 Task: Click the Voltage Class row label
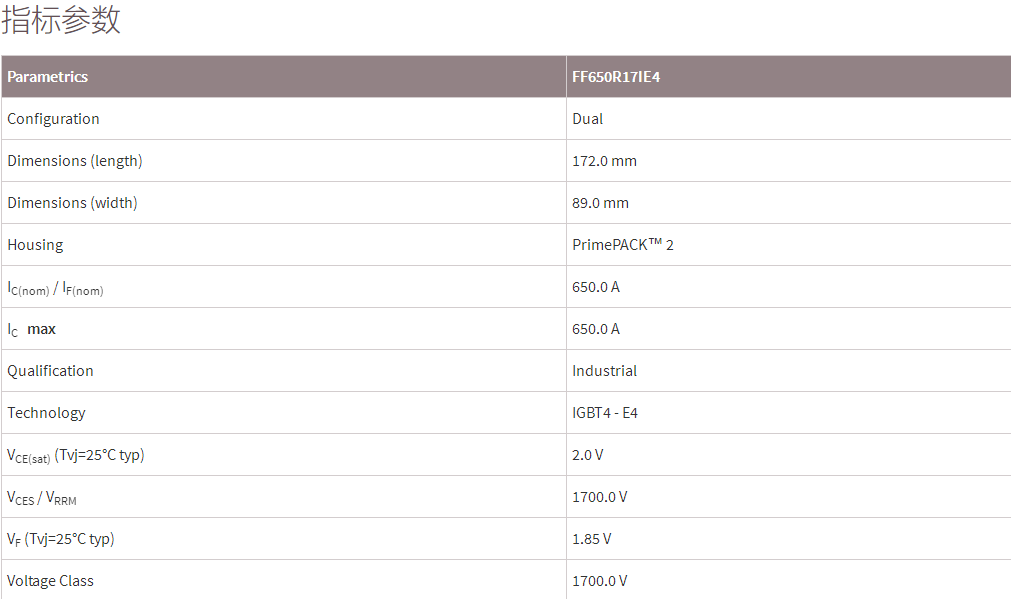(50, 581)
